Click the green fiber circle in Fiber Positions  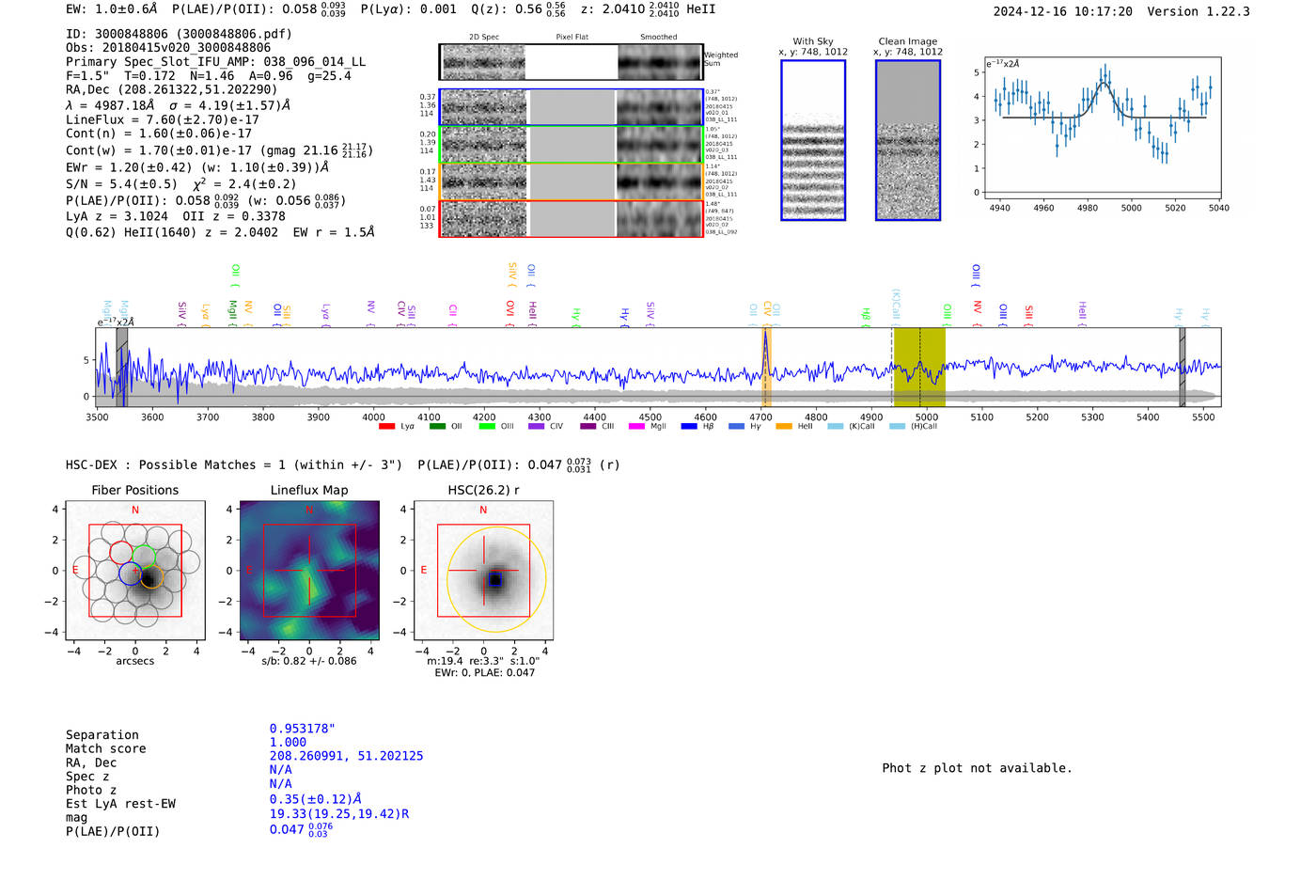143,557
